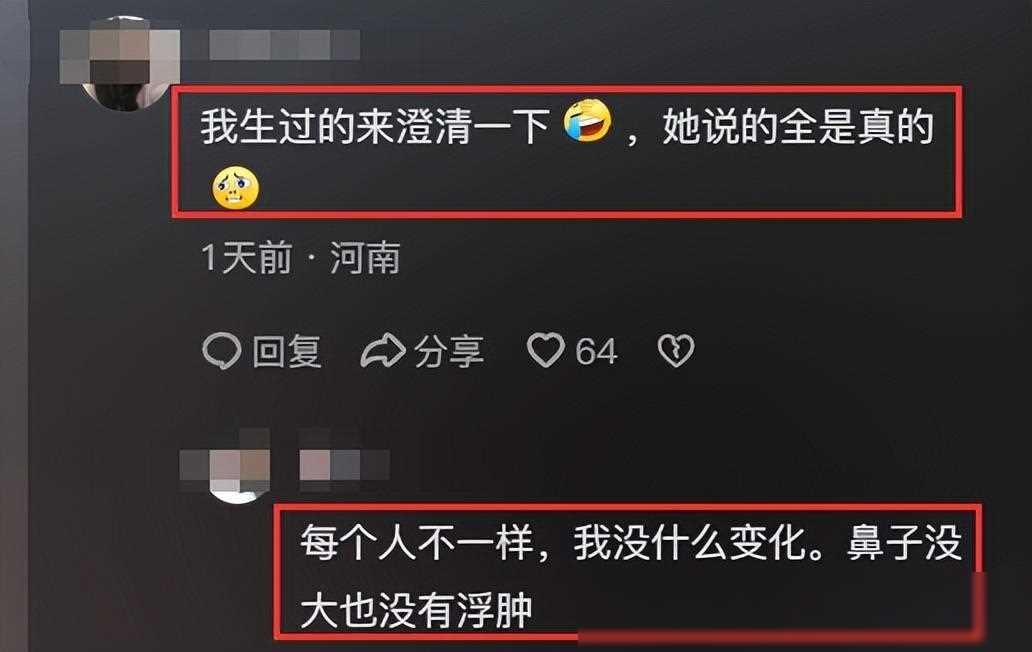Click the 分享 share label
Screen dimensions: 1032x652
click(x=449, y=351)
